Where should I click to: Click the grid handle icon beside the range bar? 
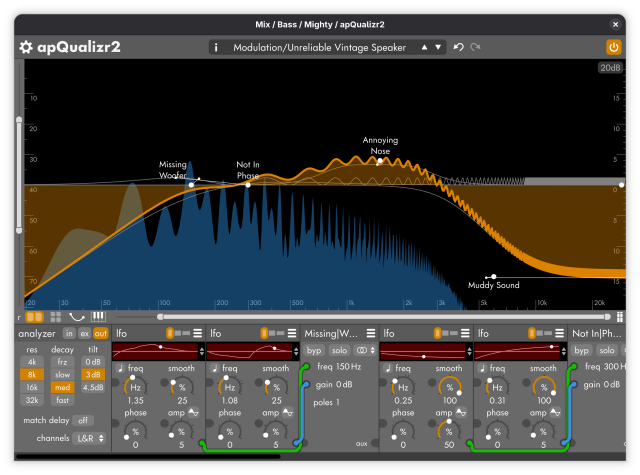click(620, 317)
